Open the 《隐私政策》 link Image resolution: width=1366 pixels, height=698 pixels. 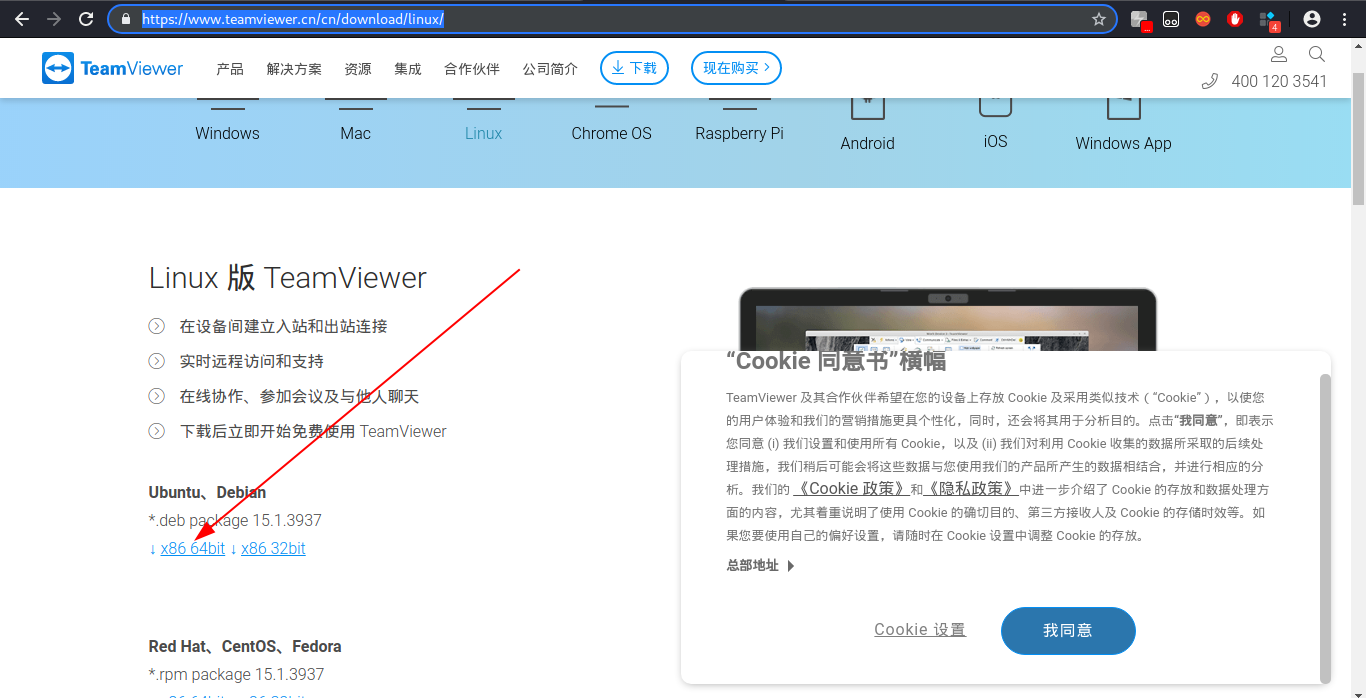[x=972, y=489]
